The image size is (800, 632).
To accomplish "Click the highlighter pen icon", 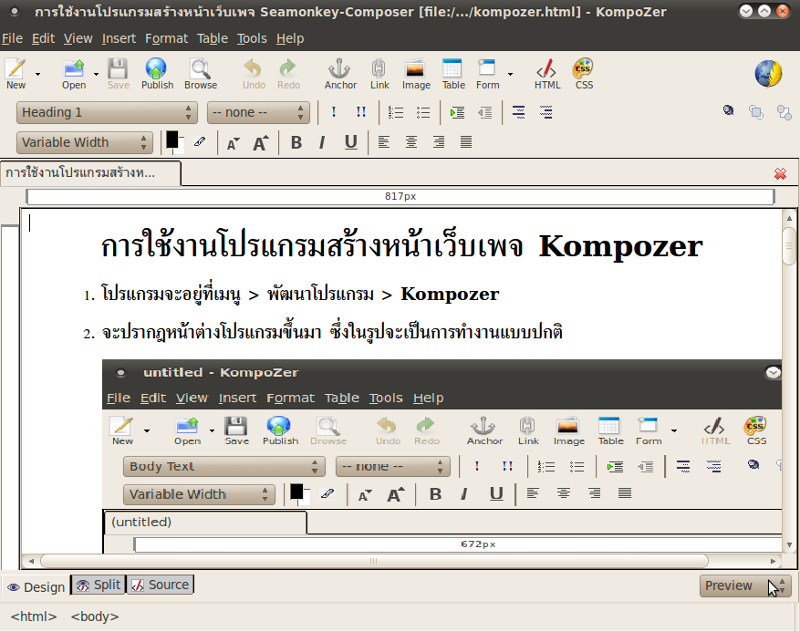I will (x=199, y=142).
